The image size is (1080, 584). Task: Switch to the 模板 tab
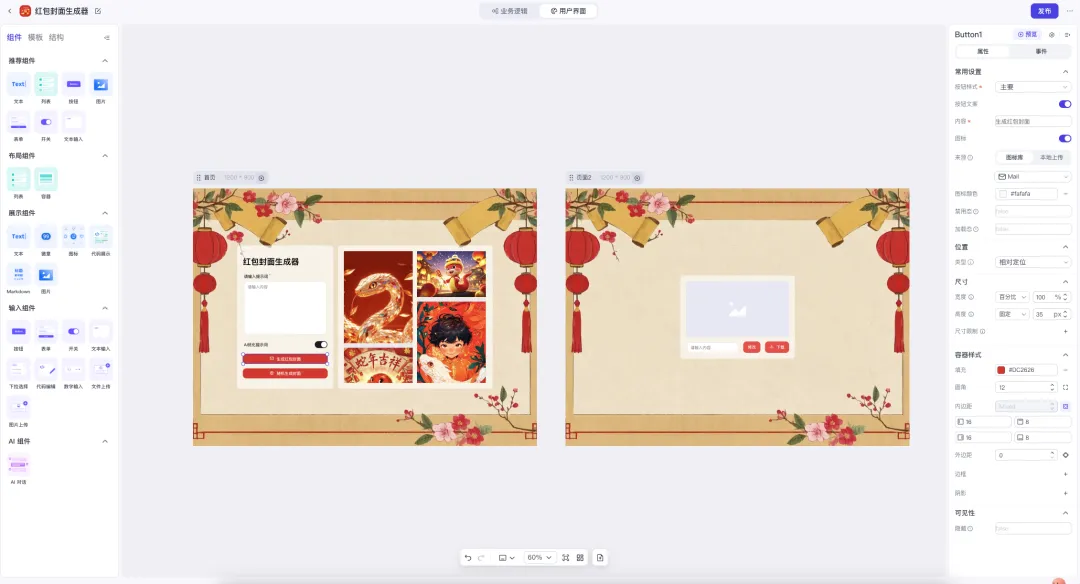[x=35, y=38]
